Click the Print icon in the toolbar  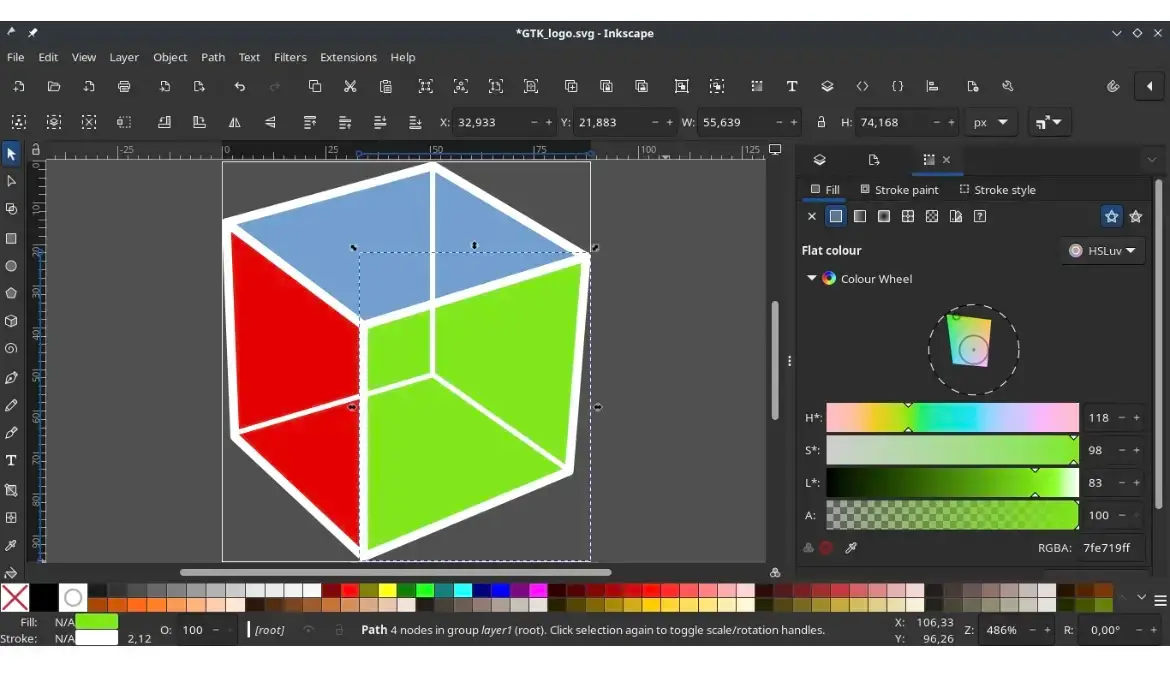(x=124, y=87)
